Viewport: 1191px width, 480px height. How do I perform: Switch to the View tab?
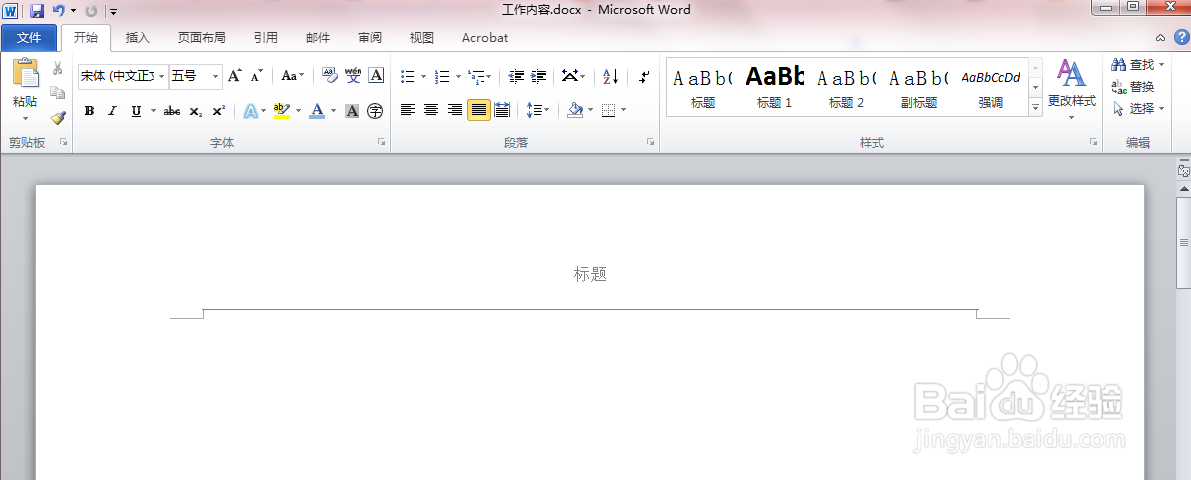click(x=422, y=37)
